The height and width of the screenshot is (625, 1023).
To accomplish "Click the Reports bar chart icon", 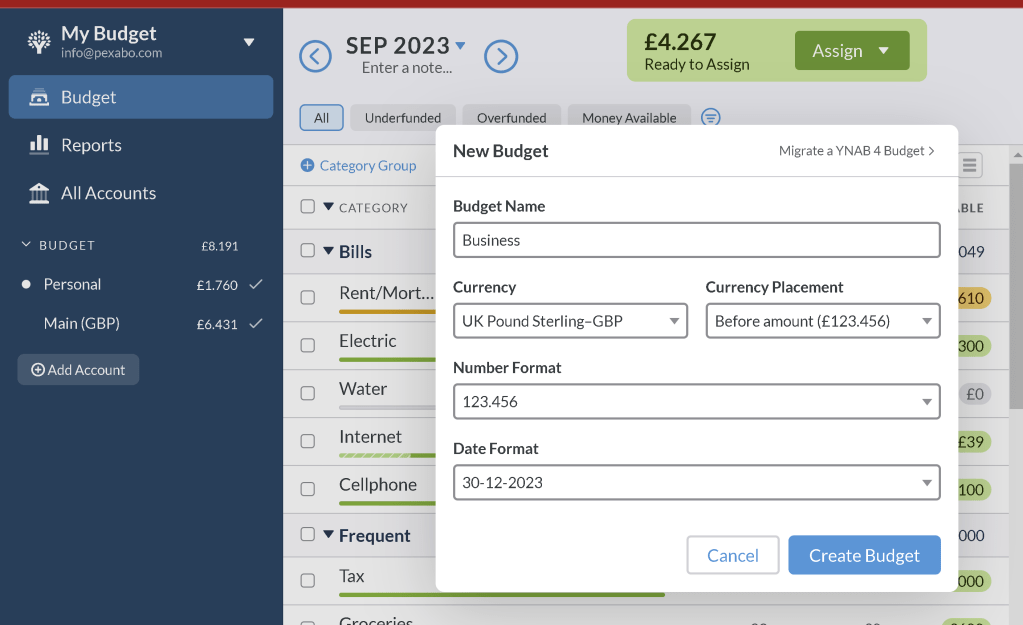I will click(39, 144).
